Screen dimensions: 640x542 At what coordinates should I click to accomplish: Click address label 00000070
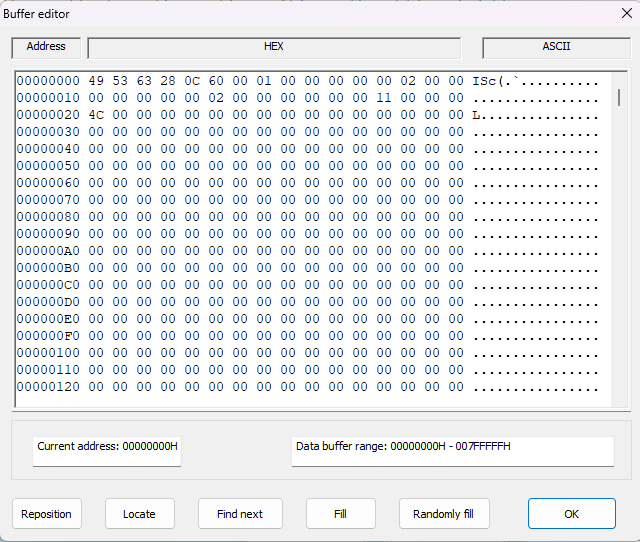[x=48, y=200]
